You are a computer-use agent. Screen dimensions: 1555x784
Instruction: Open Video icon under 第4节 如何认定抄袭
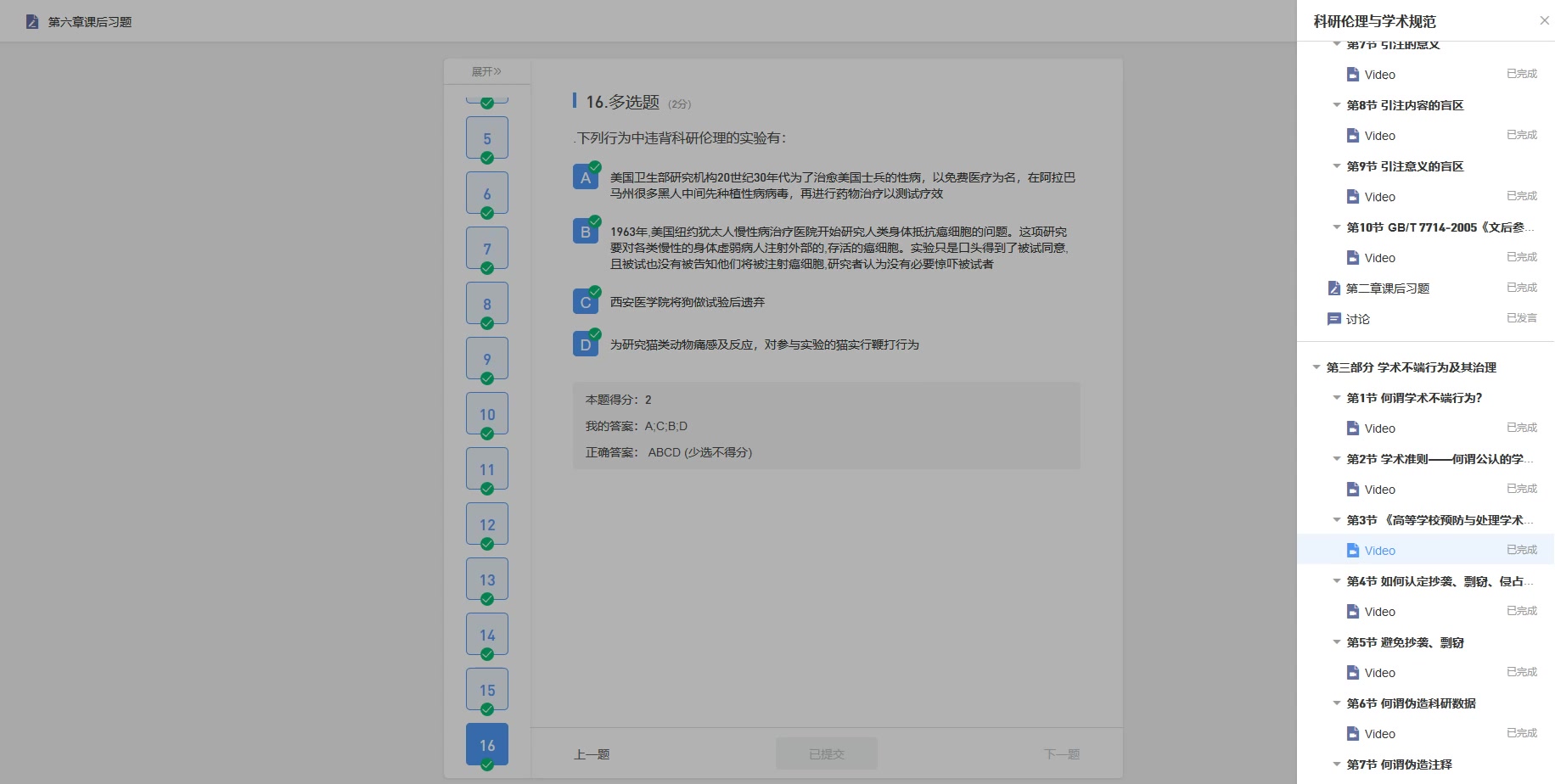1353,612
